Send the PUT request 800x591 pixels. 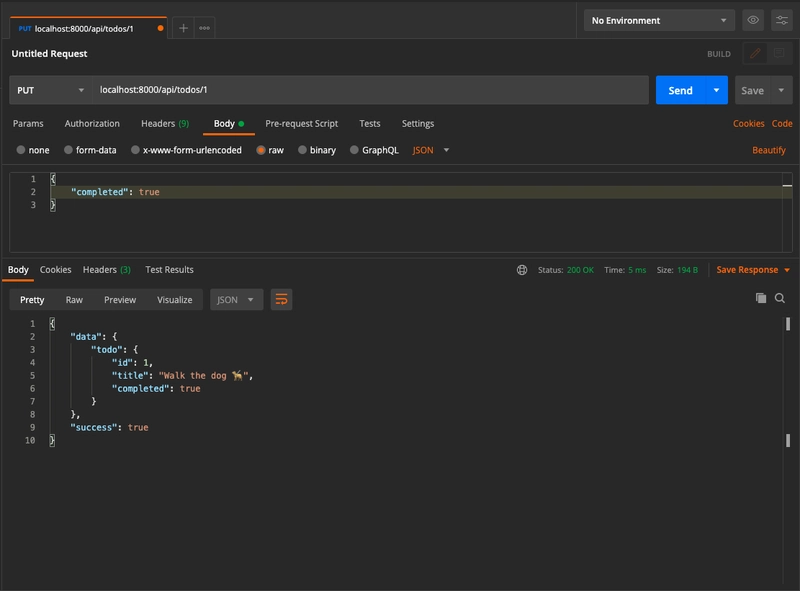[681, 90]
